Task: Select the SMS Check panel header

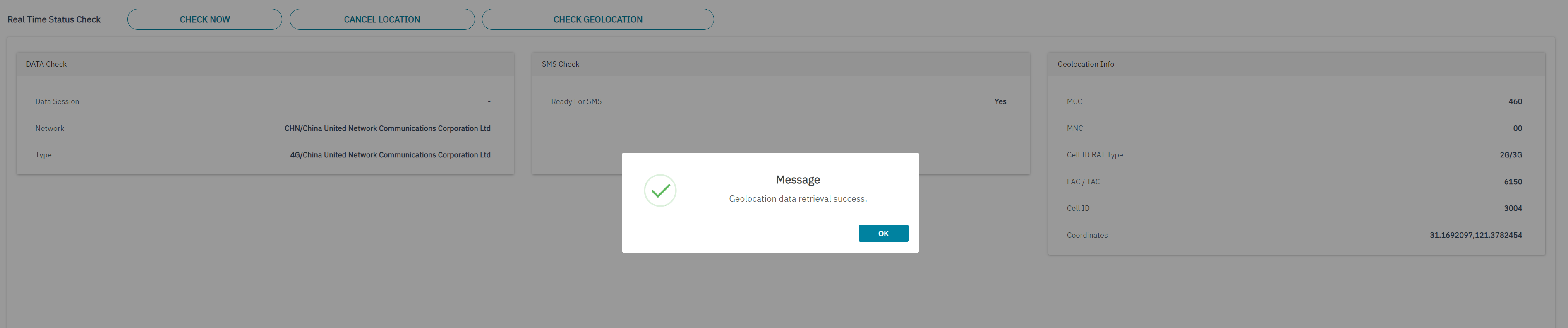Action: tap(560, 64)
